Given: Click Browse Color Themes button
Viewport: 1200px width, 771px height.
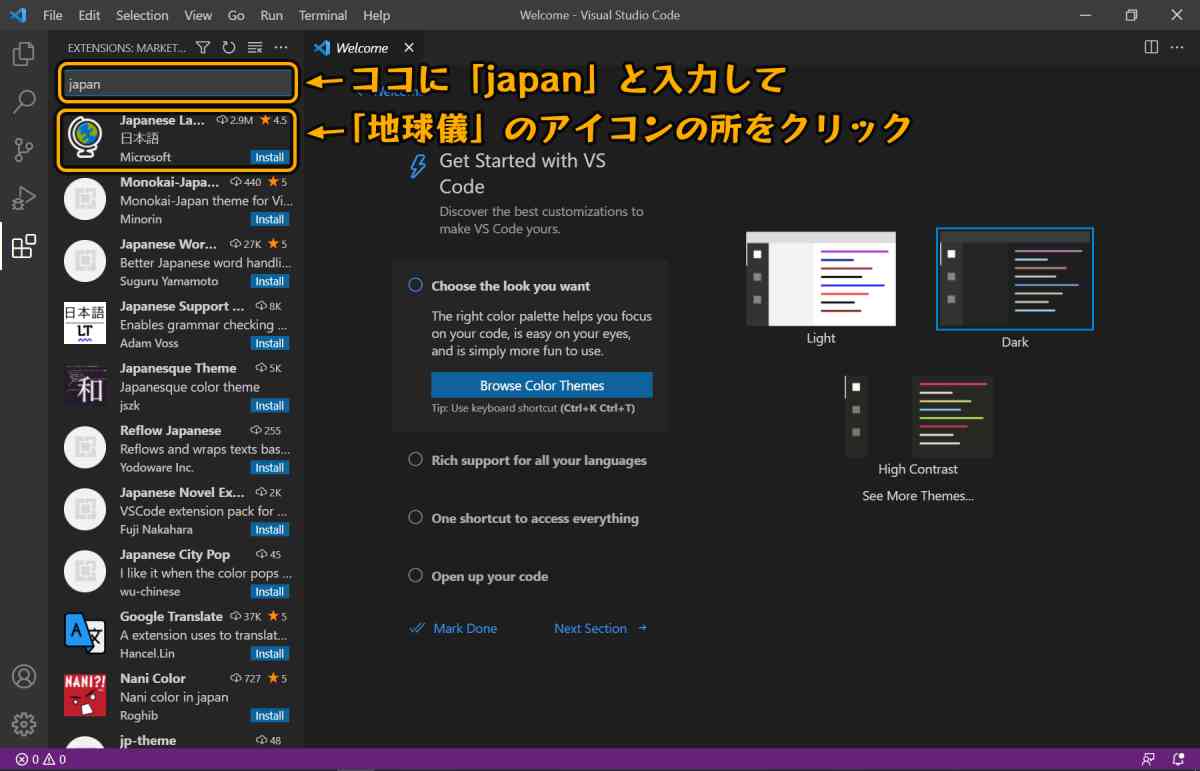Looking at the screenshot, I should point(542,385).
